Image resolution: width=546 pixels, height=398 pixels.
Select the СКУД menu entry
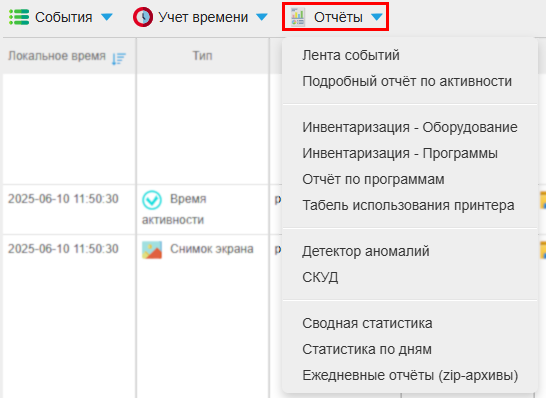(320, 278)
